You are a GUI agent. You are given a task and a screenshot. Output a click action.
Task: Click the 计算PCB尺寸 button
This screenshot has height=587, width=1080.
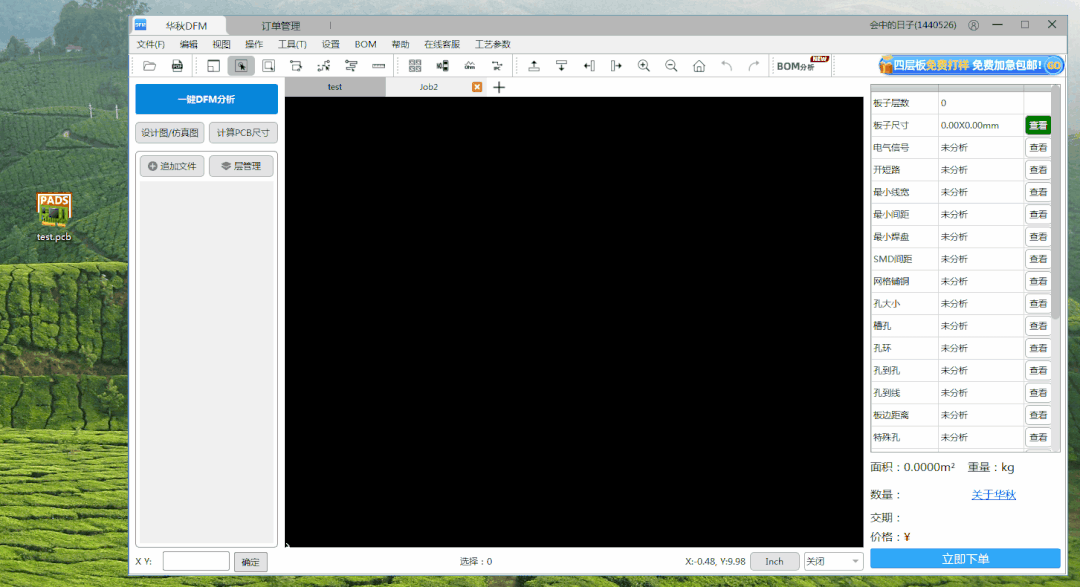[x=243, y=132]
